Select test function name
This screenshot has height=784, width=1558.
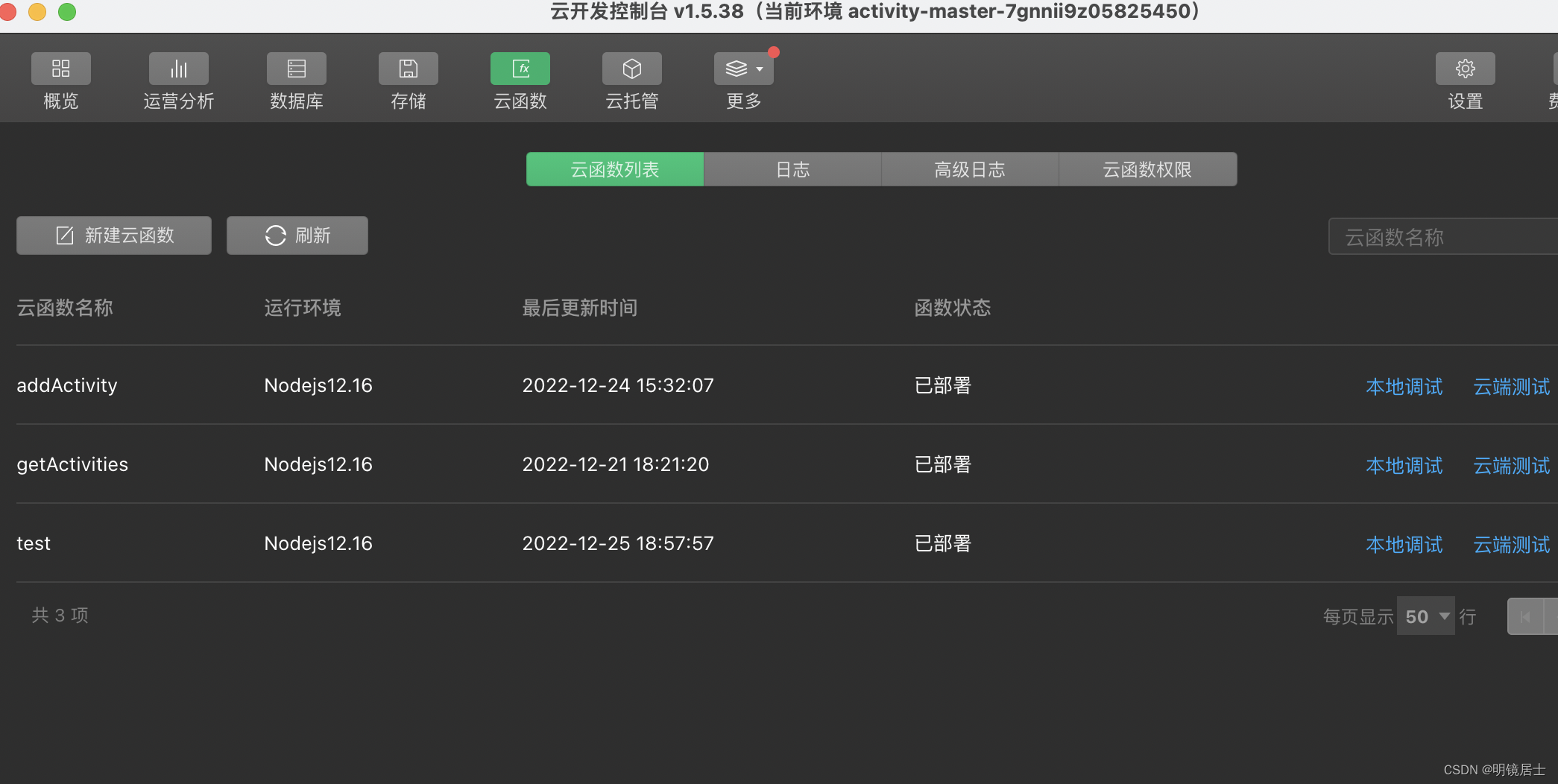[34, 543]
